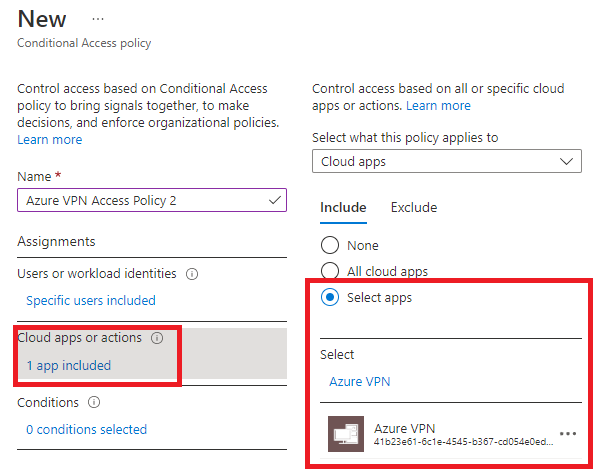Click the Azure VPN app ID text
This screenshot has height=472, width=605.
coord(463,442)
